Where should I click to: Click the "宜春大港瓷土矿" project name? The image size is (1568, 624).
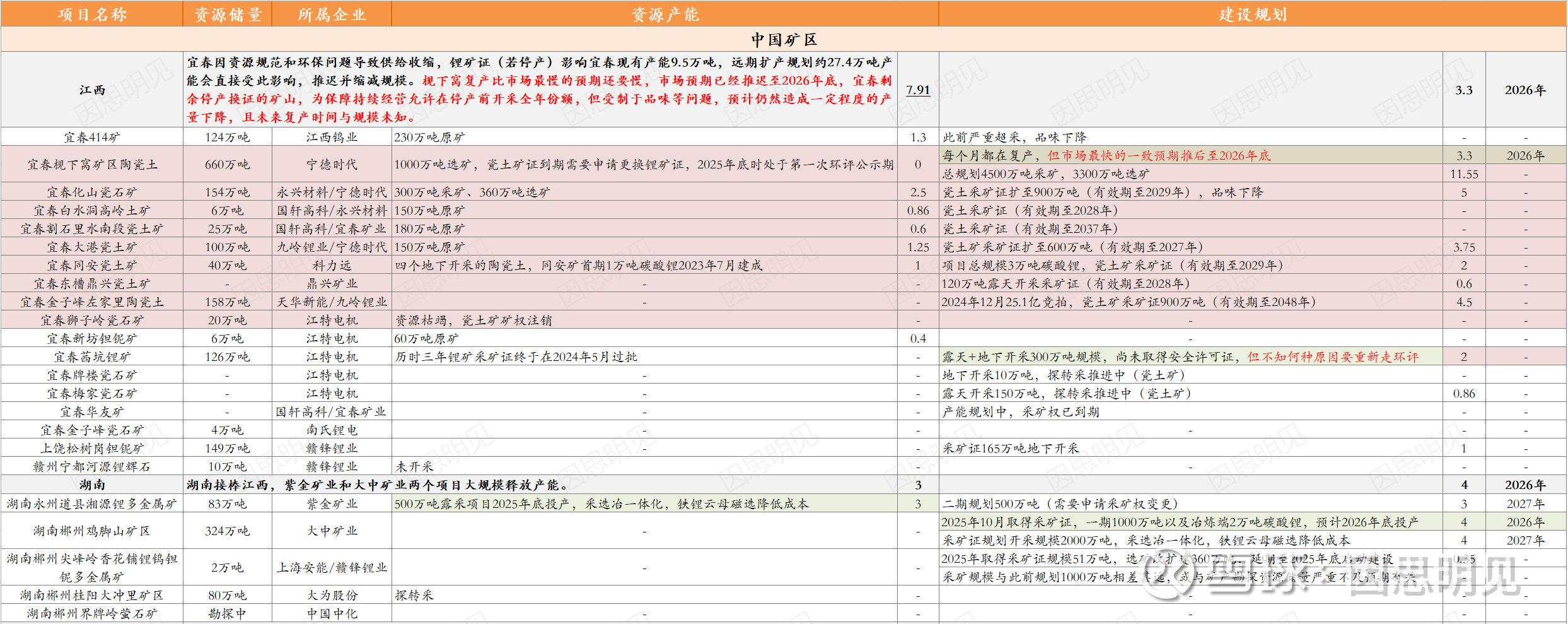pos(92,247)
